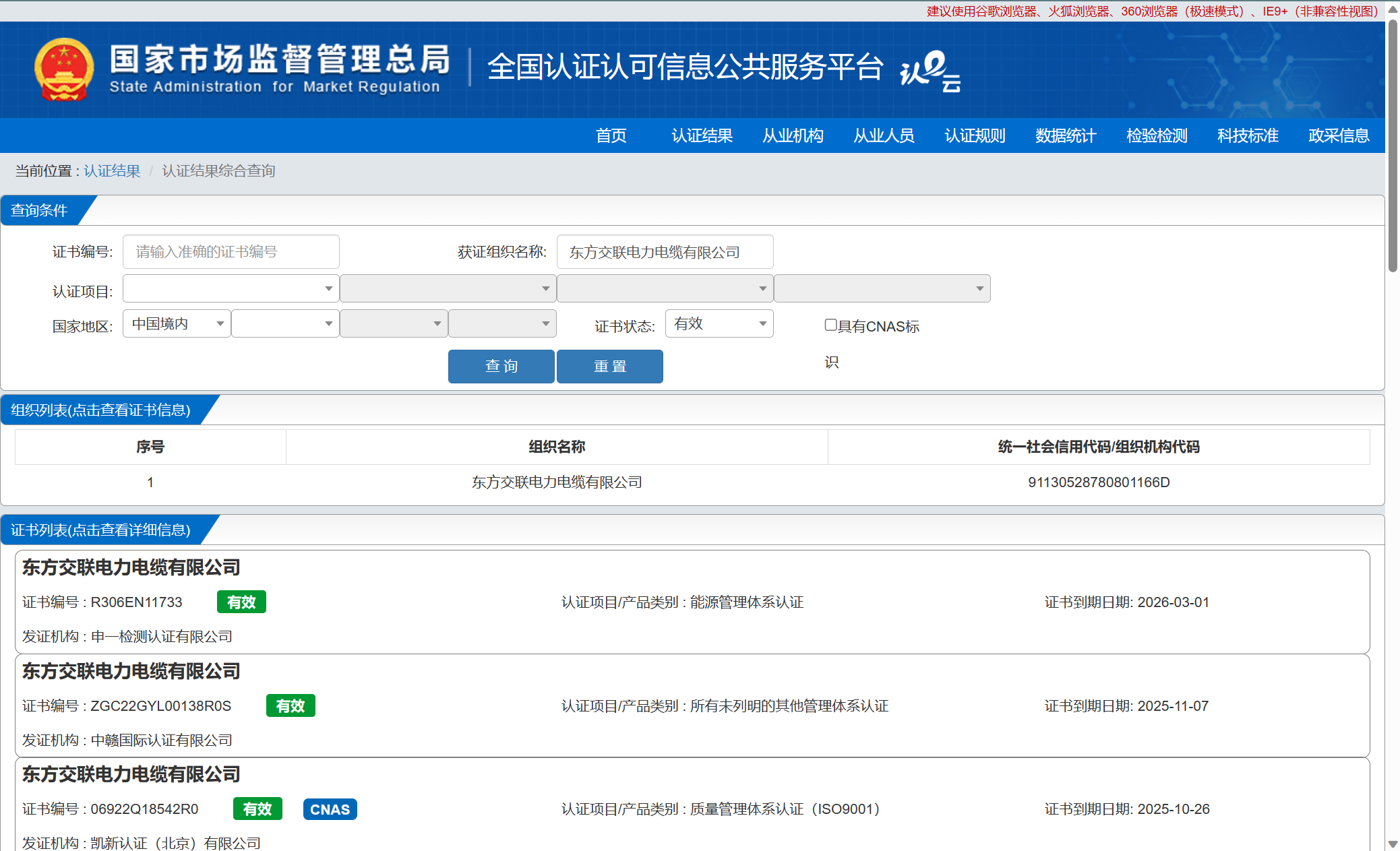1400x851 pixels.
Task: Click 有效 badge of certificate ZGC22GYL00138R0S
Action: click(291, 705)
